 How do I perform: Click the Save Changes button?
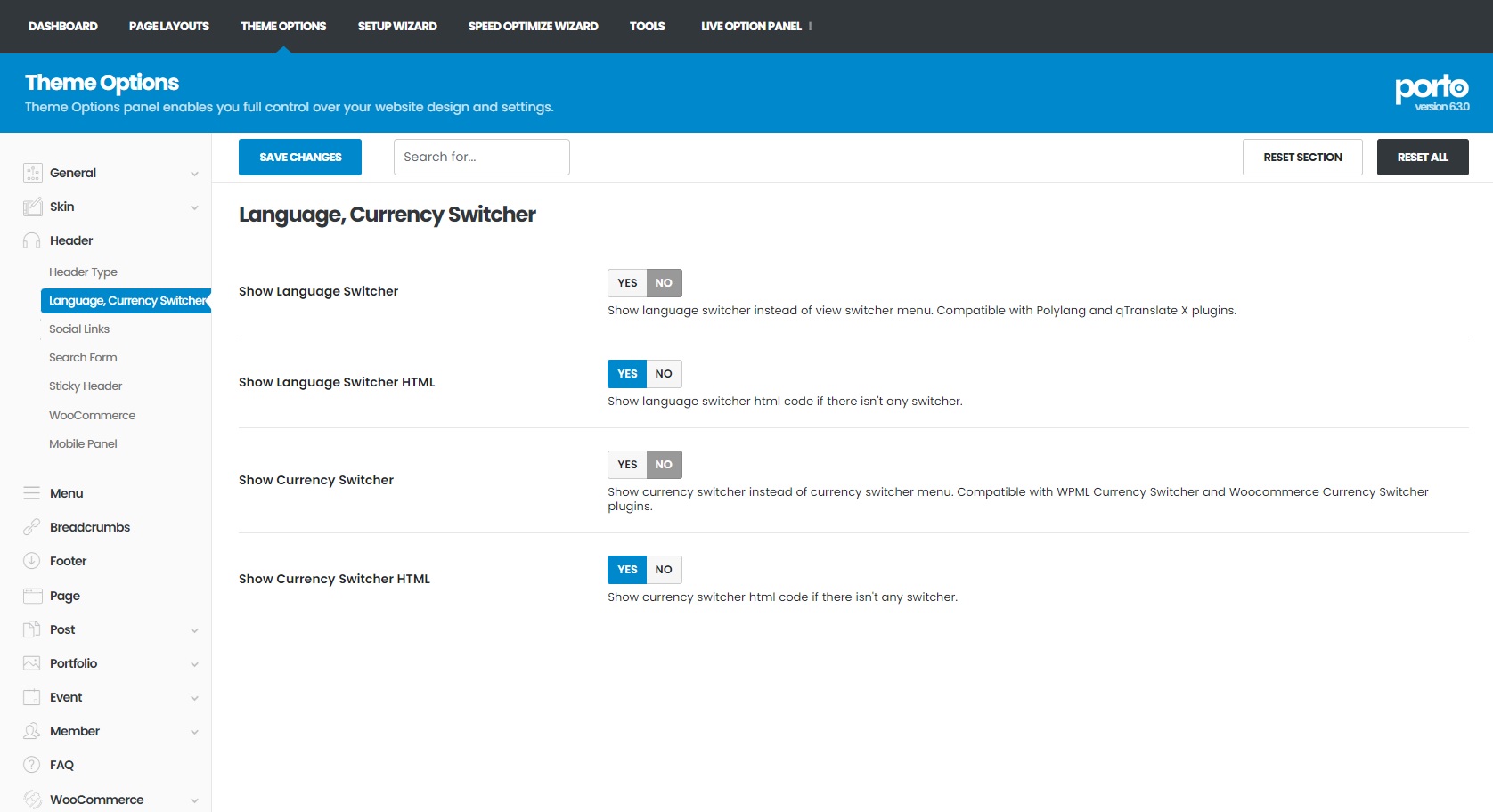pos(299,157)
